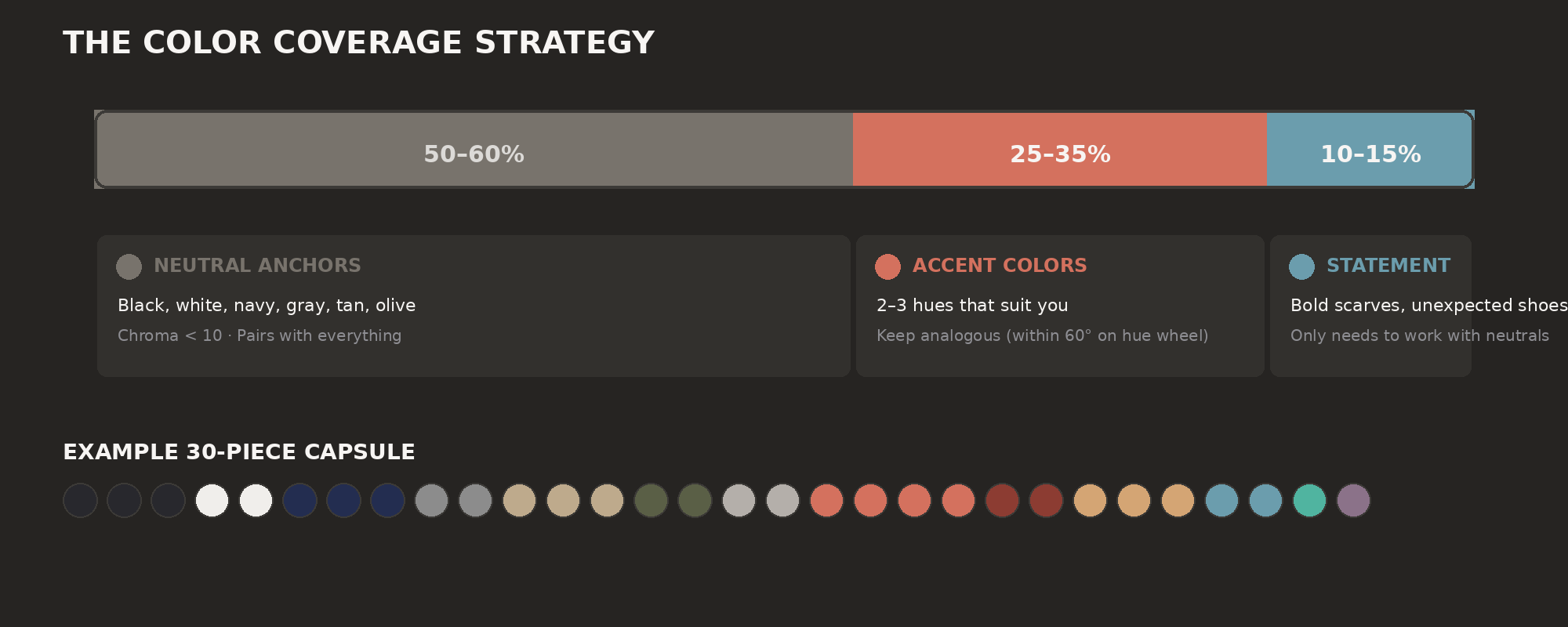Viewport: 1568px width, 627px height.
Task: Select the 50–60% neutral bar segment
Action: 474,150
